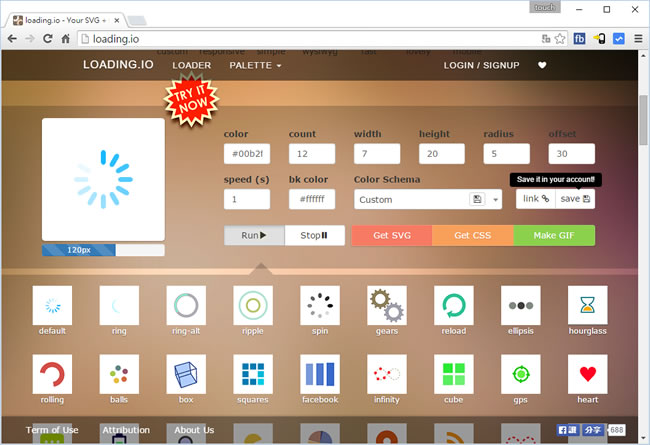Open About Us link
This screenshot has height=445, width=650.
click(x=194, y=430)
